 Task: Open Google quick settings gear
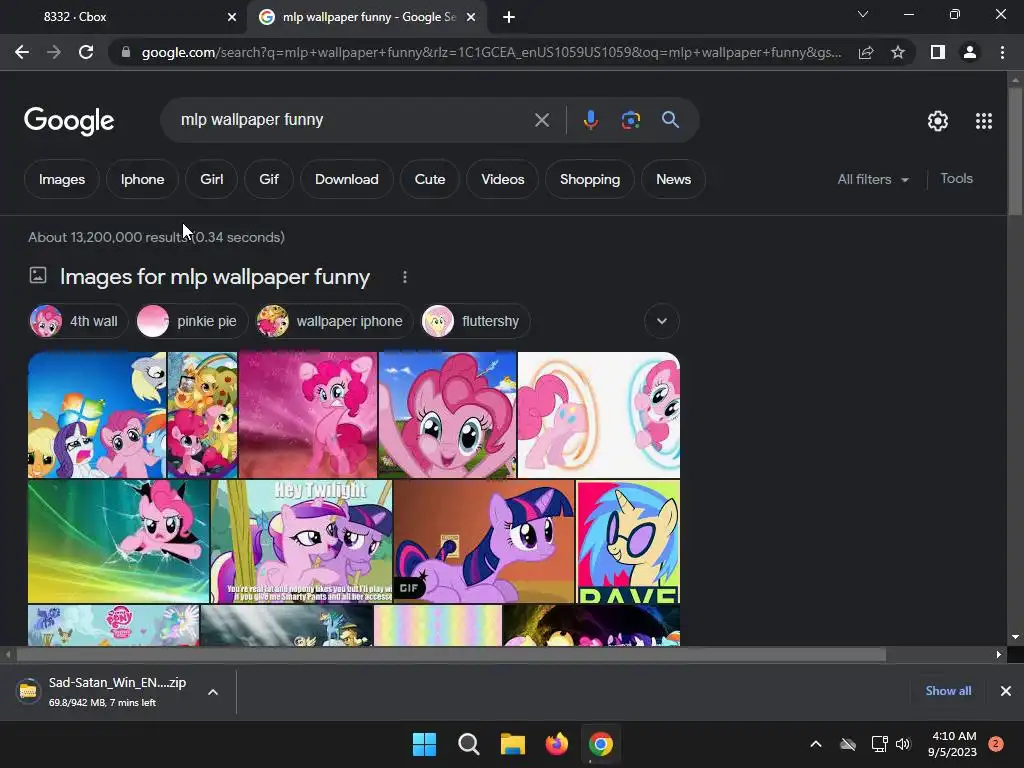point(938,121)
